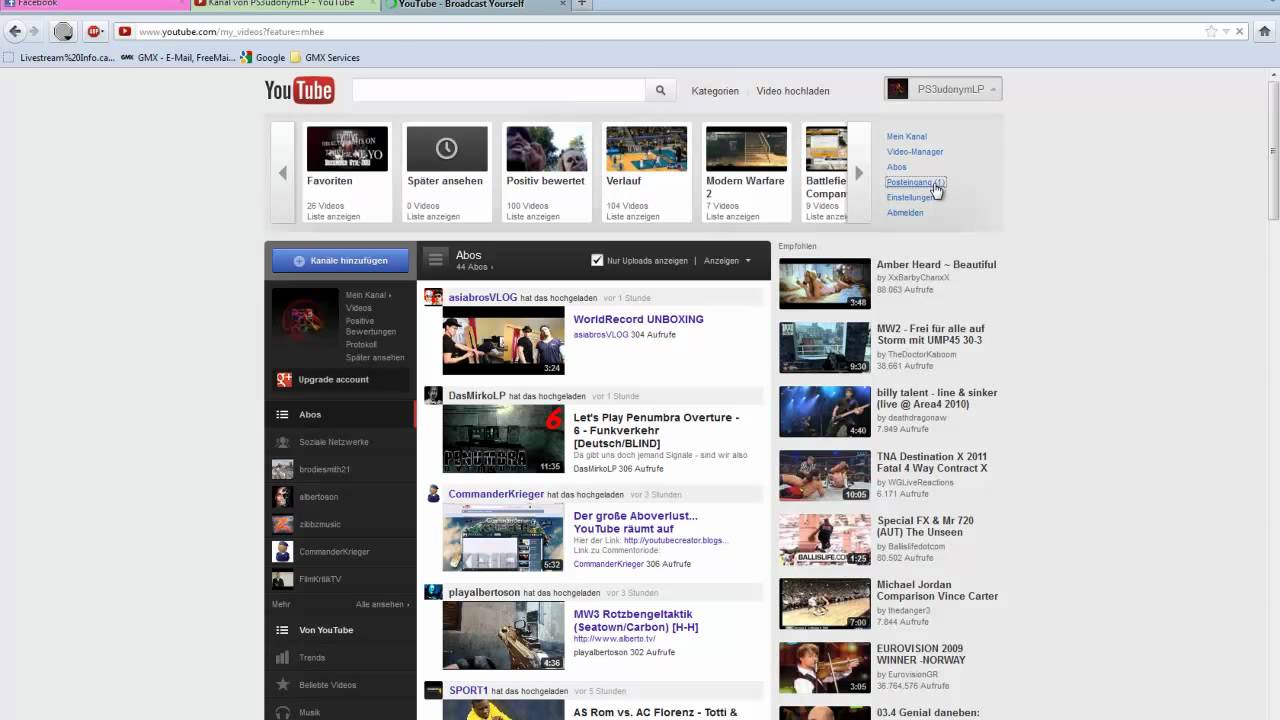This screenshot has height=720, width=1280.
Task: Click the browser home button
Action: click(x=1264, y=31)
